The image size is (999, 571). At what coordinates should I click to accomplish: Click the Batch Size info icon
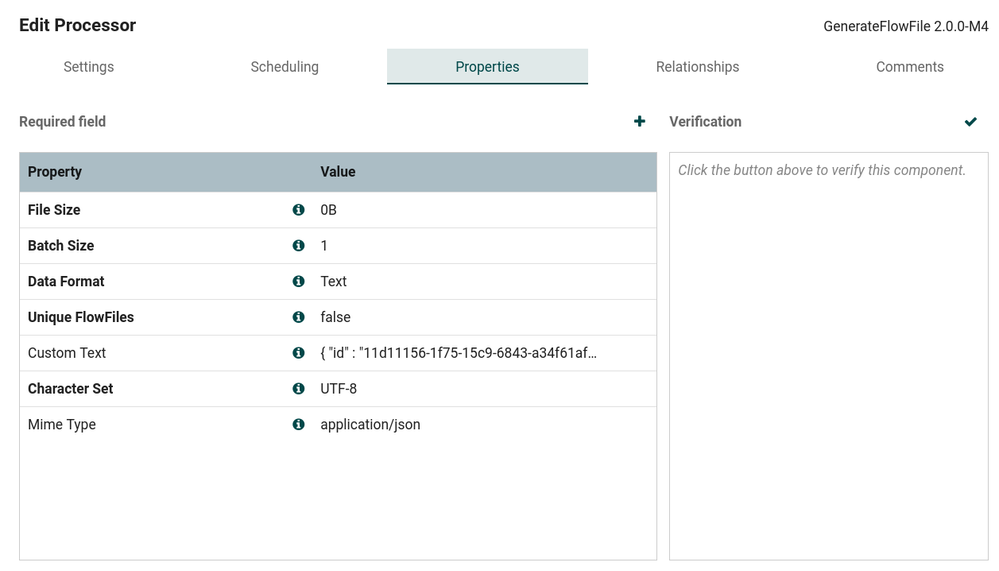(298, 246)
